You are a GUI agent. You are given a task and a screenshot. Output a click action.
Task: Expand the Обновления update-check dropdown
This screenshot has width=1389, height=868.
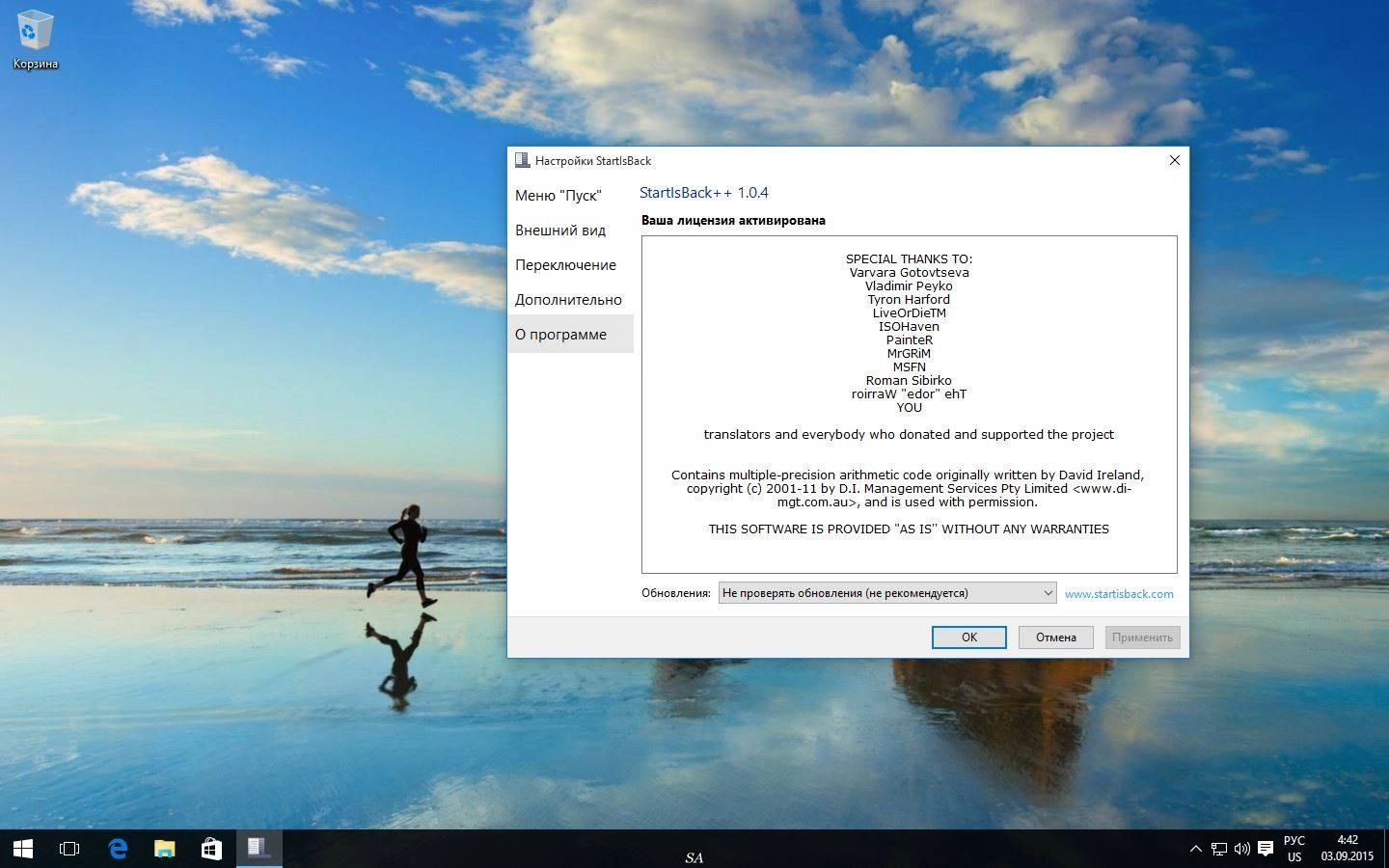point(887,593)
